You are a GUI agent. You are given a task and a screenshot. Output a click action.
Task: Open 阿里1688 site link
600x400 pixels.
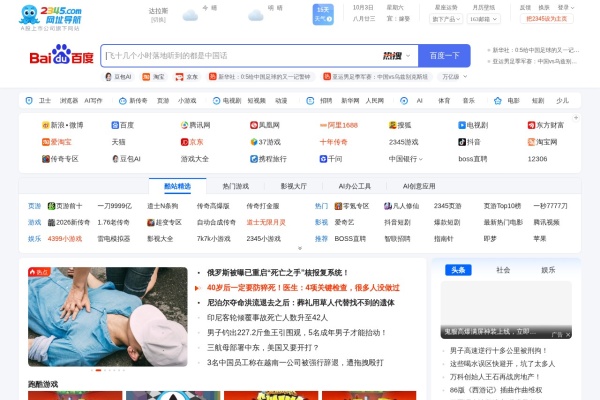(339, 125)
